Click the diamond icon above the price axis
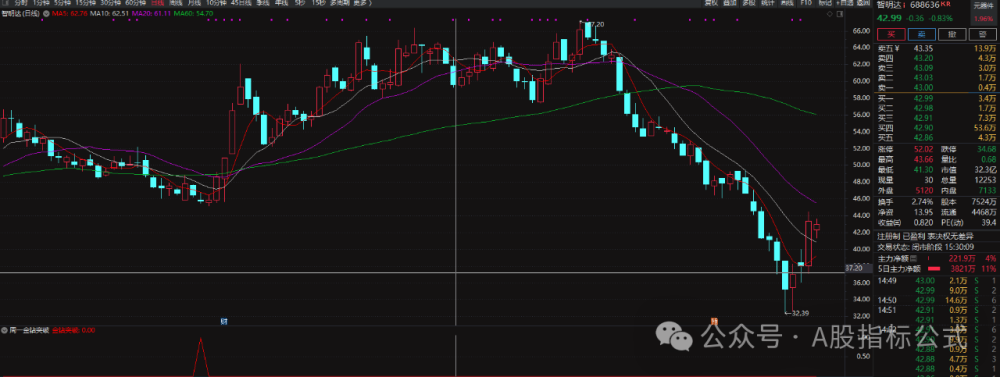 (x=830, y=14)
